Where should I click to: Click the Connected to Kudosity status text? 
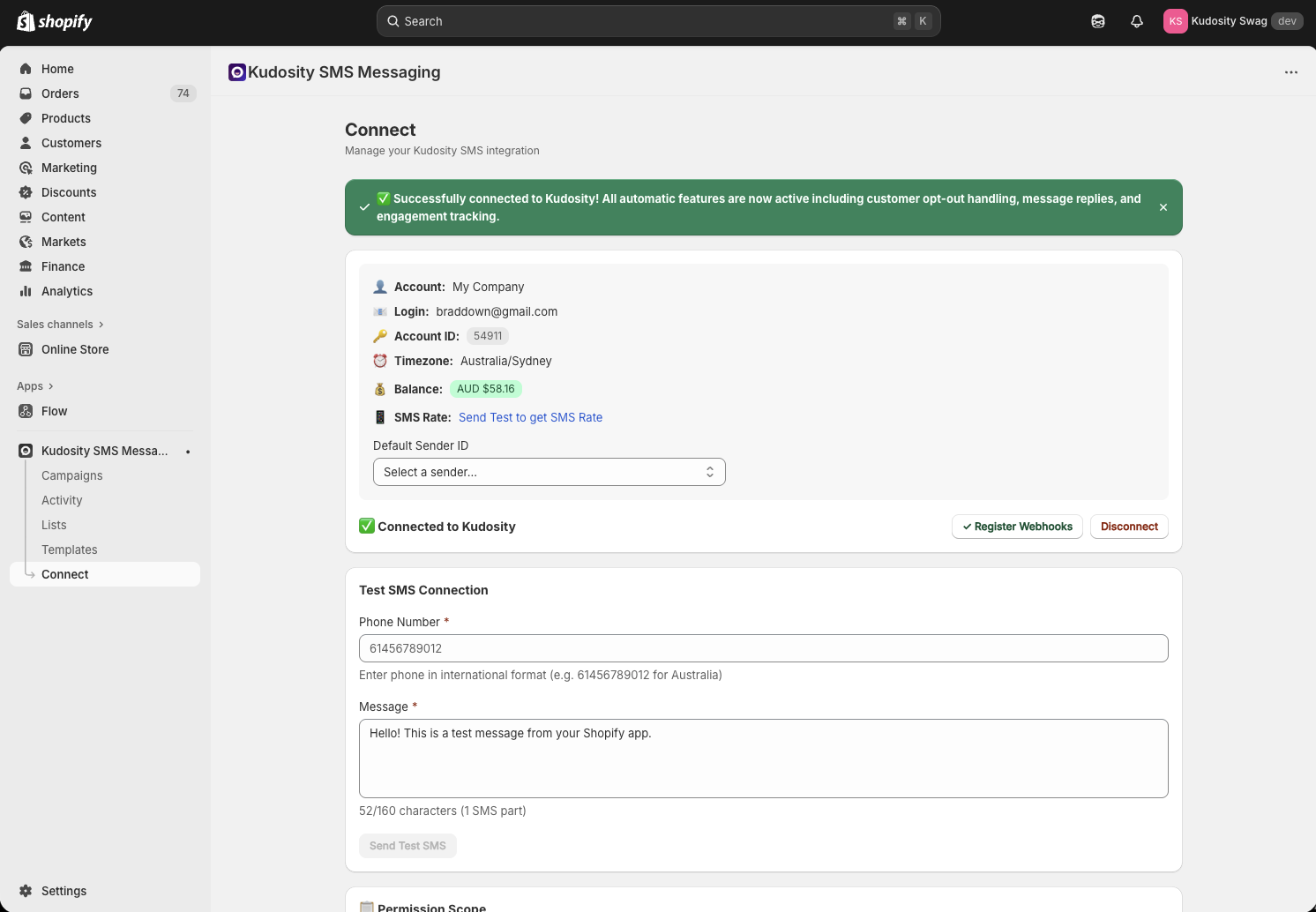pos(447,527)
